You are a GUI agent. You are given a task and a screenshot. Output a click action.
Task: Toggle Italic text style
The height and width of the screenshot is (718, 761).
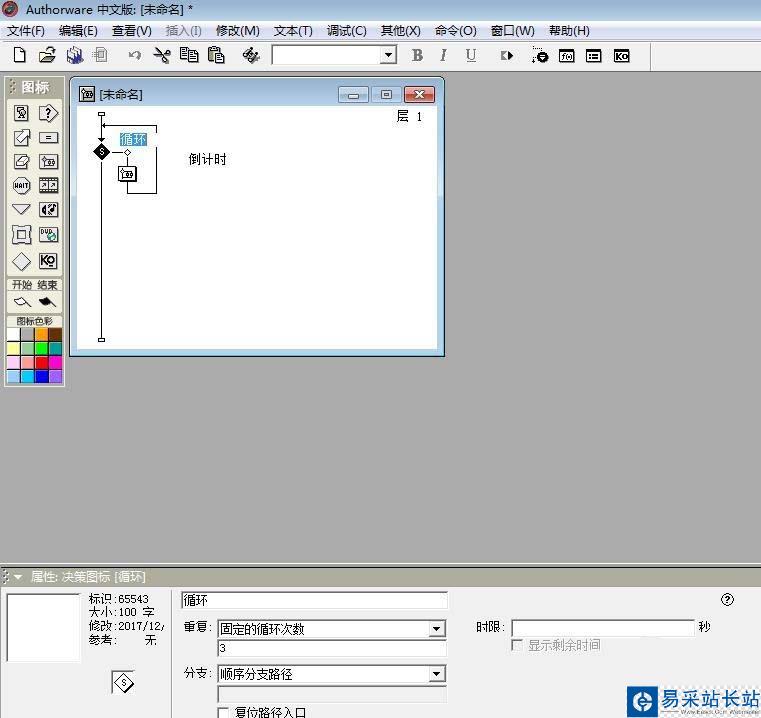(x=443, y=55)
